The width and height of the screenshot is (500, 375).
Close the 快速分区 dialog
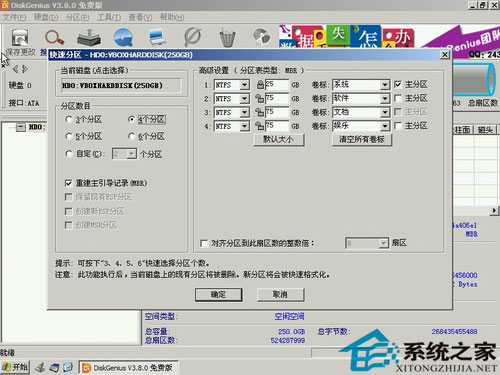click(x=445, y=55)
